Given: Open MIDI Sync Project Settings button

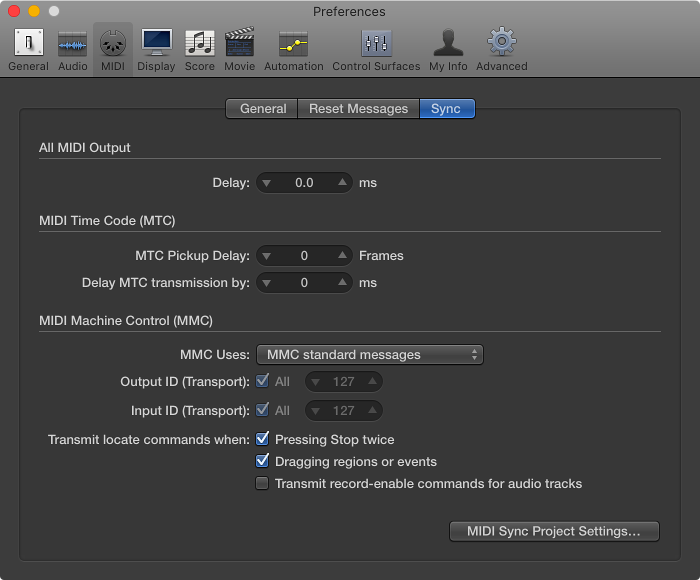Looking at the screenshot, I should pos(554,531).
